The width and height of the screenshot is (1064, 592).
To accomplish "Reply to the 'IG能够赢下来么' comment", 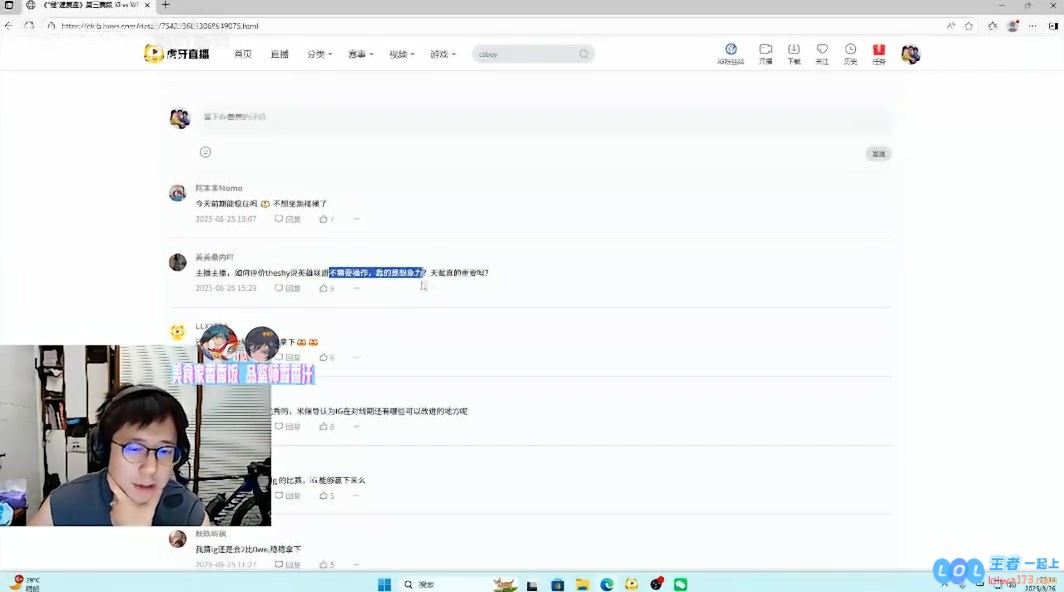I will 288,496.
